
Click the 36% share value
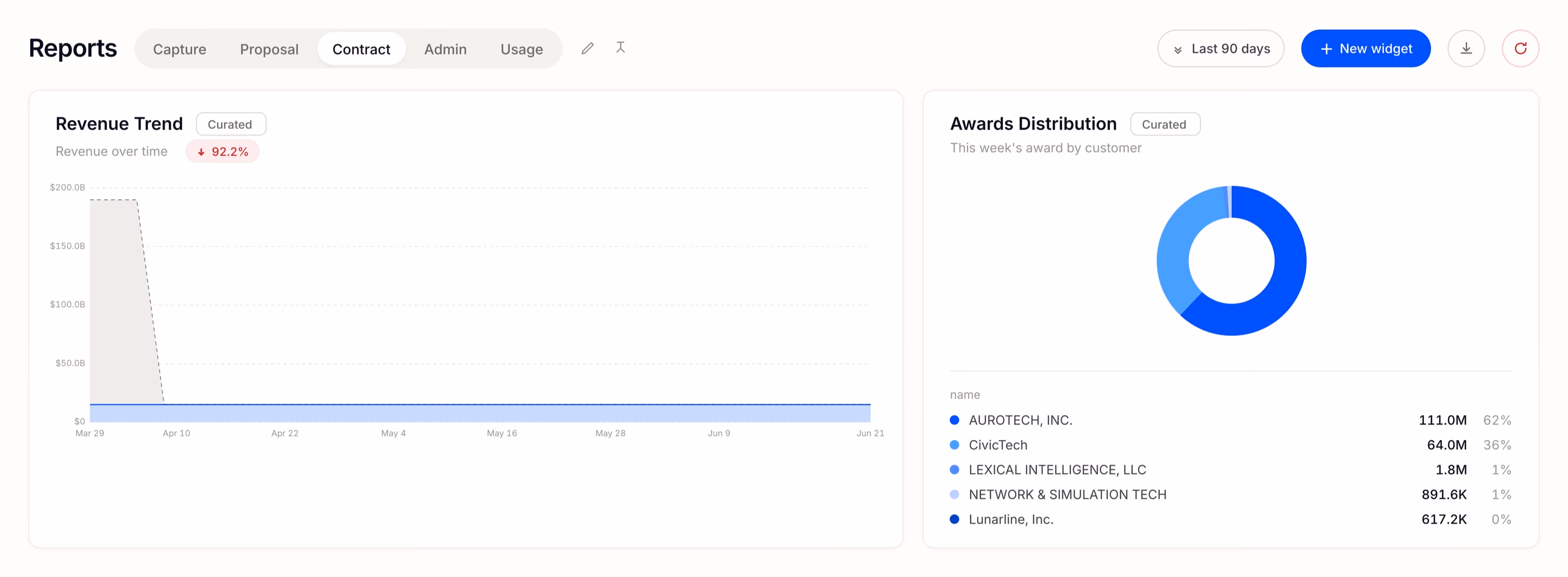1497,445
